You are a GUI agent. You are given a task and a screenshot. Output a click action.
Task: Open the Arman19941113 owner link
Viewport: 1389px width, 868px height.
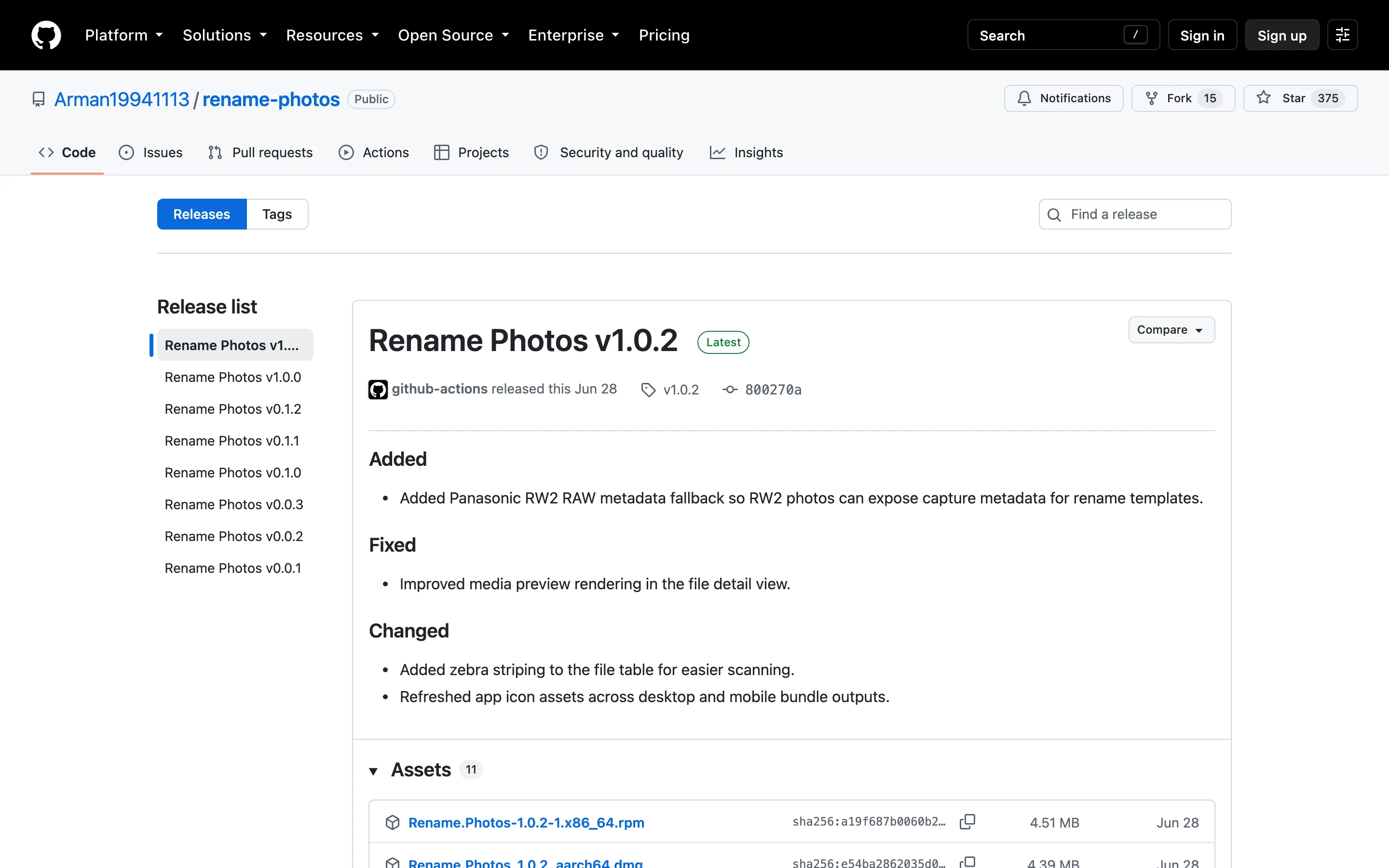click(122, 99)
